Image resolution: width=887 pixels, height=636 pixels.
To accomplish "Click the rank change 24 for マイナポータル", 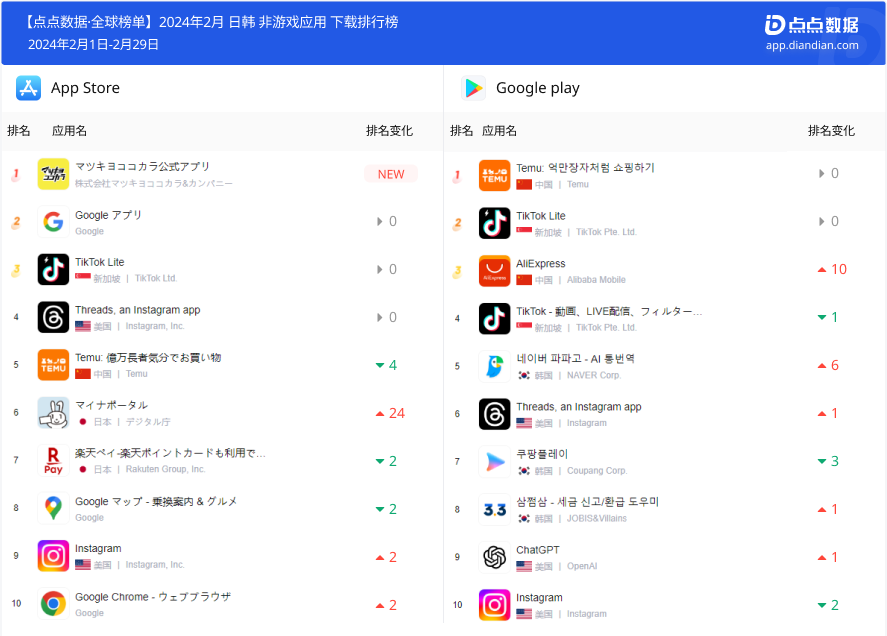I will 391,414.
